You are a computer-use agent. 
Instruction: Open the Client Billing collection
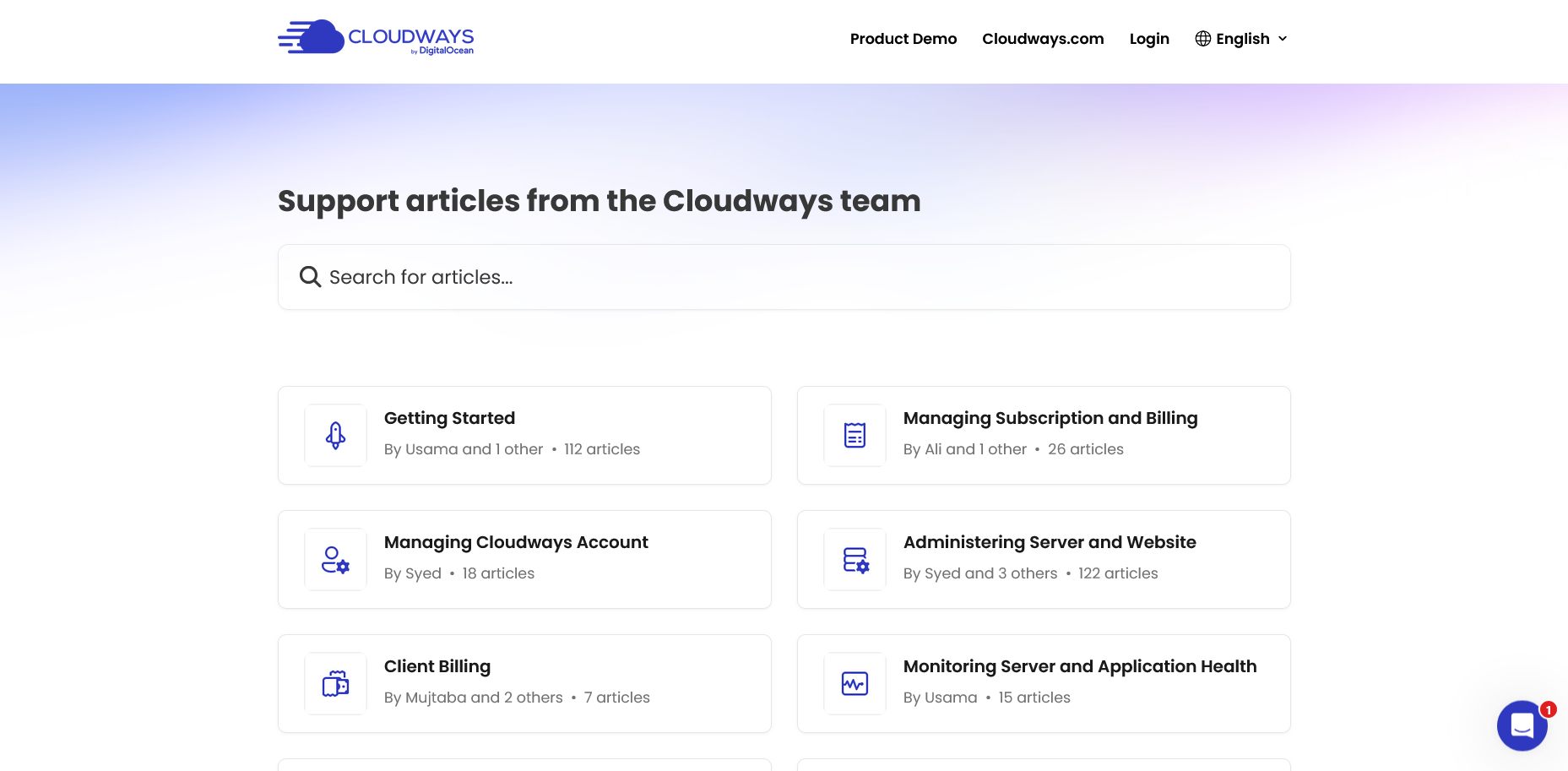(524, 683)
